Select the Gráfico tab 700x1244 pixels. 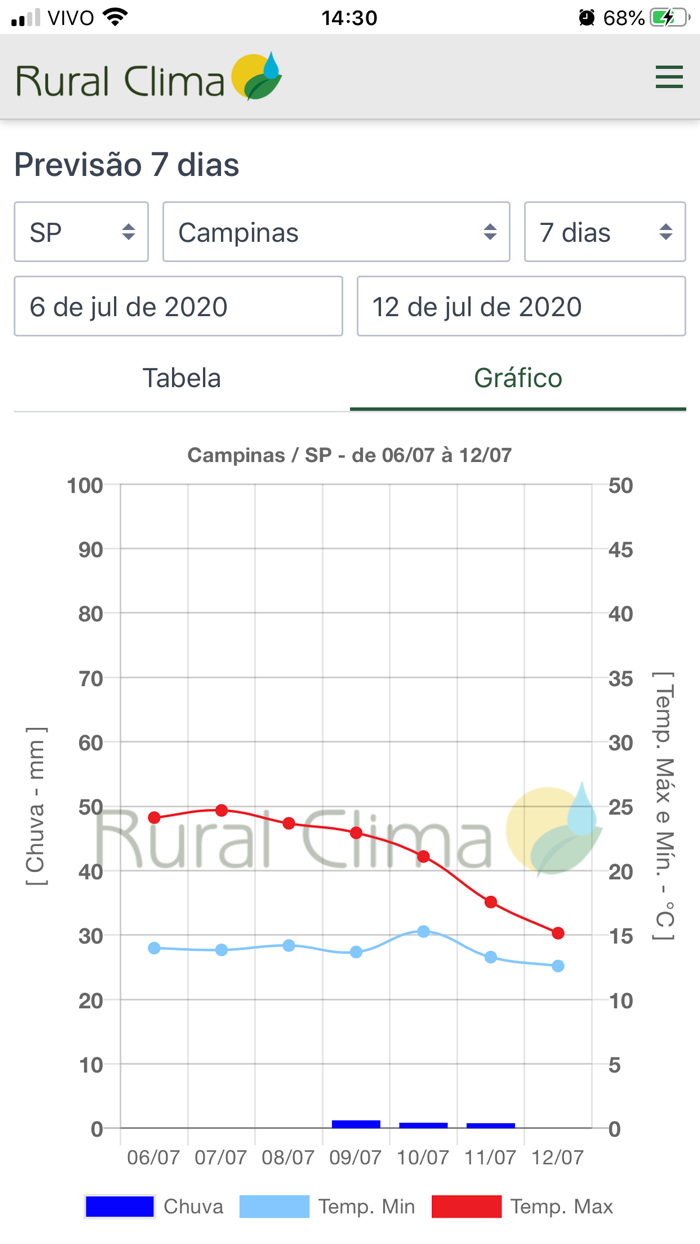[518, 378]
